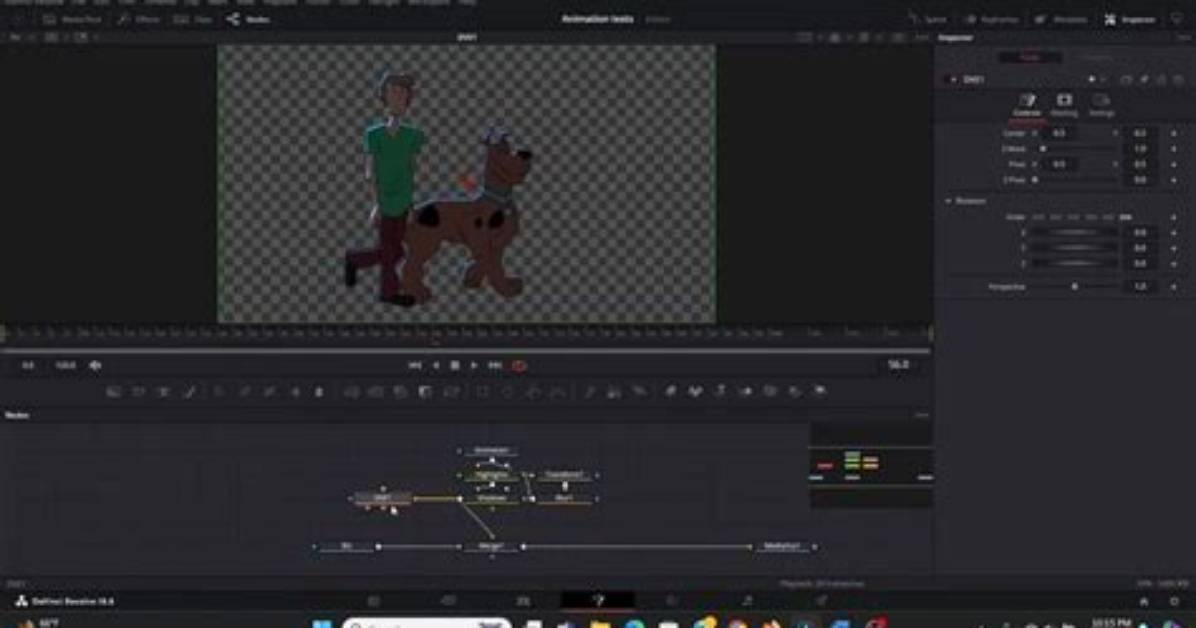Viewport: 1196px width, 628px height.
Task: Select the MediaOut1 node
Action: click(x=783, y=546)
